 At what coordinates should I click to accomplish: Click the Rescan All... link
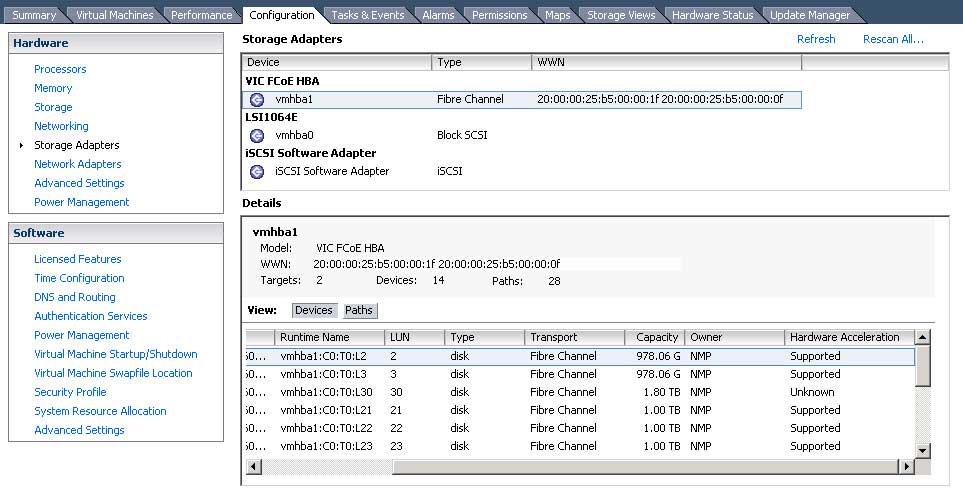[893, 39]
